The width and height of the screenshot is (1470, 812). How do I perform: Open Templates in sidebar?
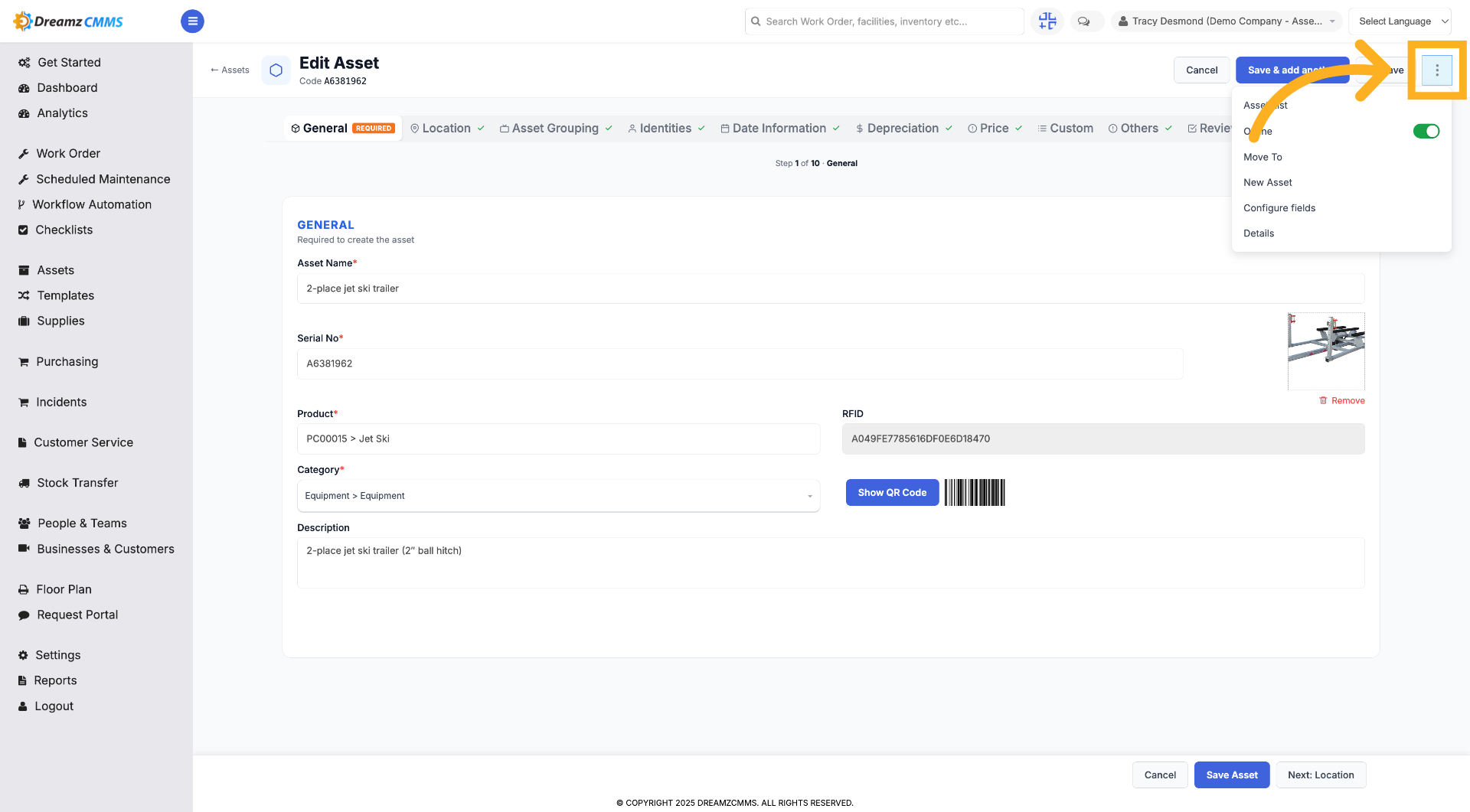coord(66,295)
